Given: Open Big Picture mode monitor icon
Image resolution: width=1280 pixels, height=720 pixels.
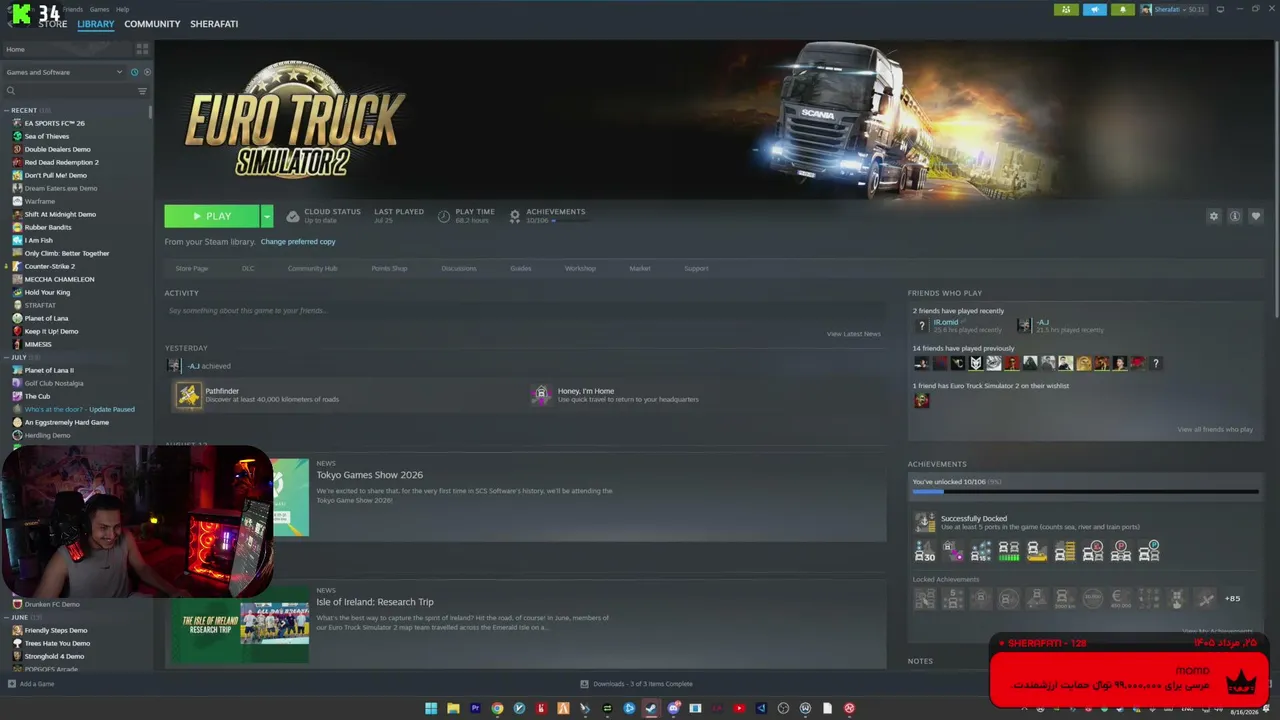Looking at the screenshot, I should 1220,9.
